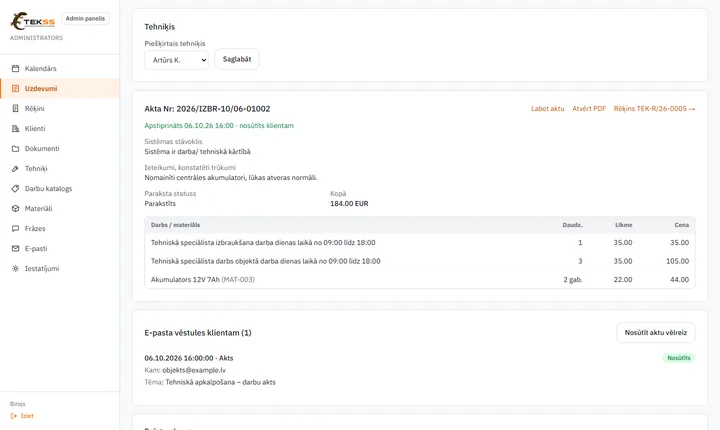Click the Materiāli box icon in sidebar
The image size is (720, 430).
(15, 209)
